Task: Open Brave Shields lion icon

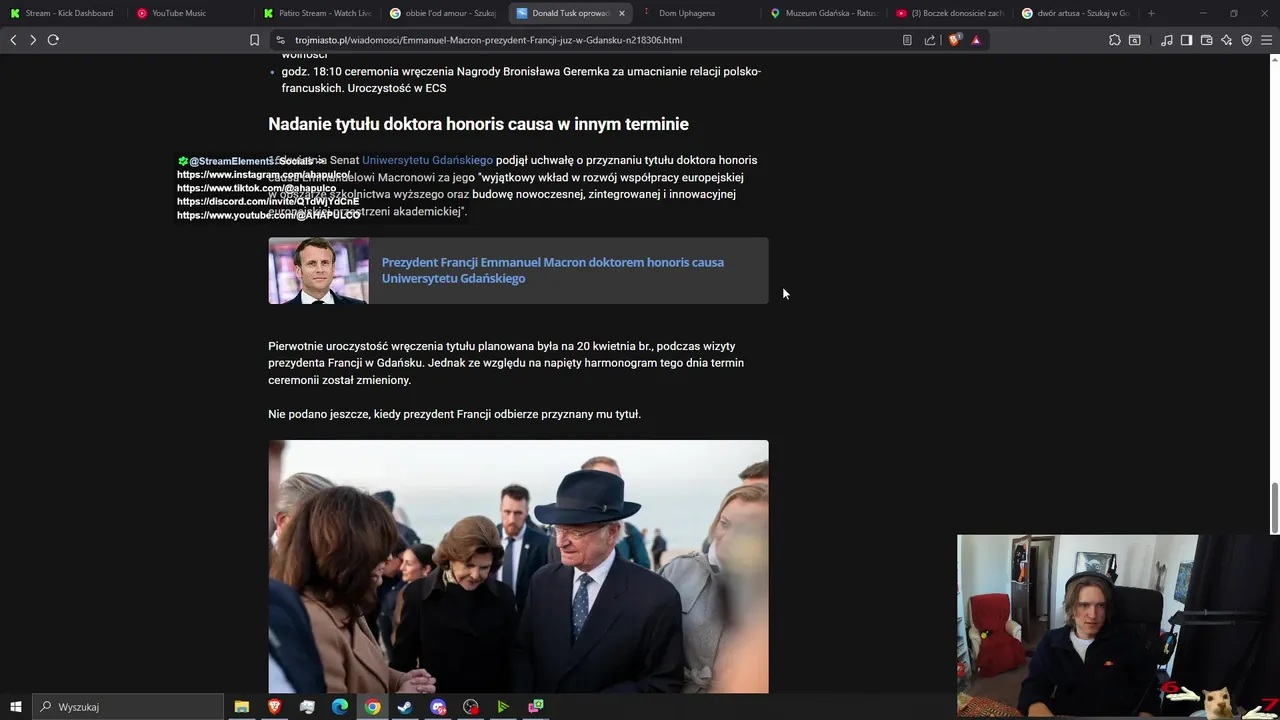Action: [954, 40]
